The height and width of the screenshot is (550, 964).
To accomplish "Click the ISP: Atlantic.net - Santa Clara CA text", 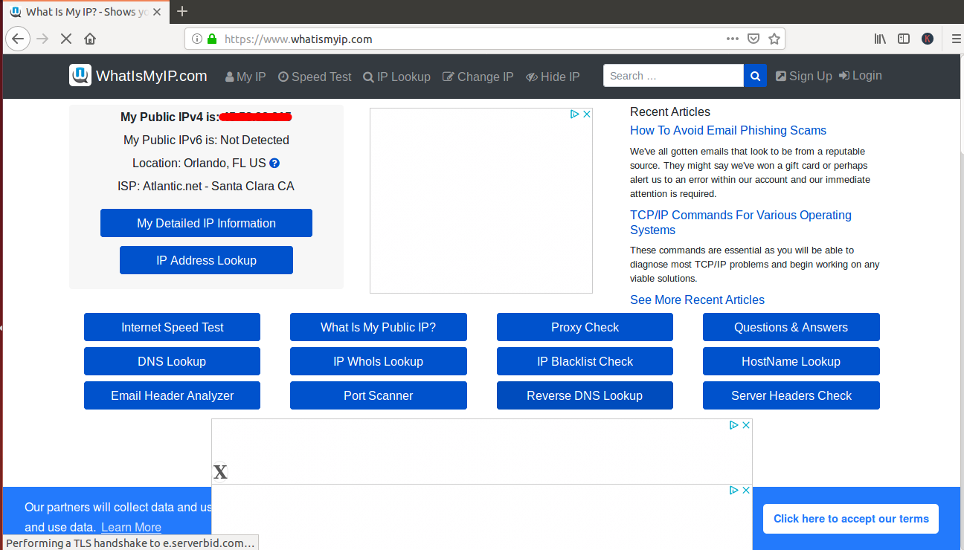I will click(206, 186).
